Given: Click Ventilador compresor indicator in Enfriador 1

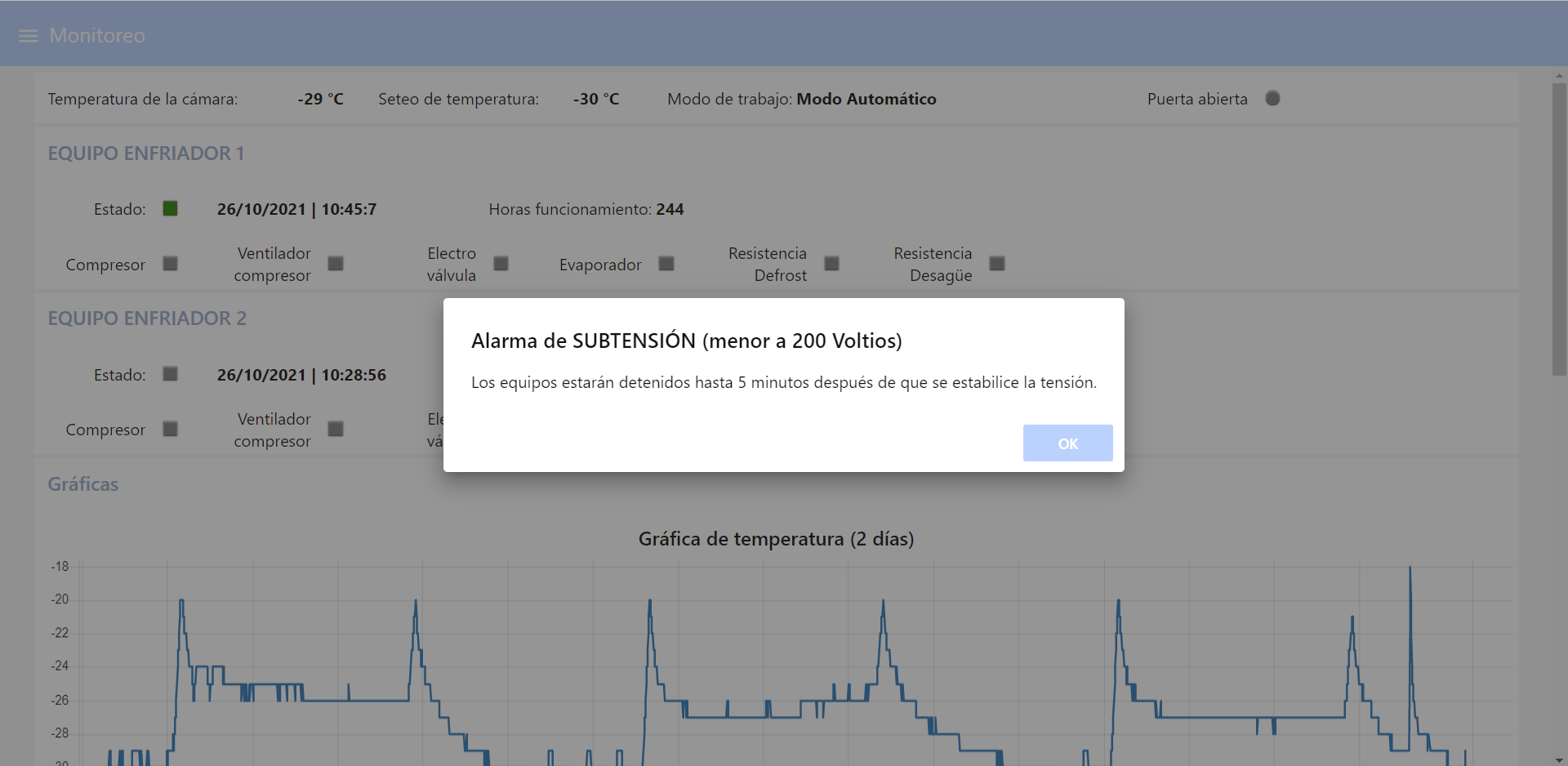Looking at the screenshot, I should pyautogui.click(x=336, y=264).
